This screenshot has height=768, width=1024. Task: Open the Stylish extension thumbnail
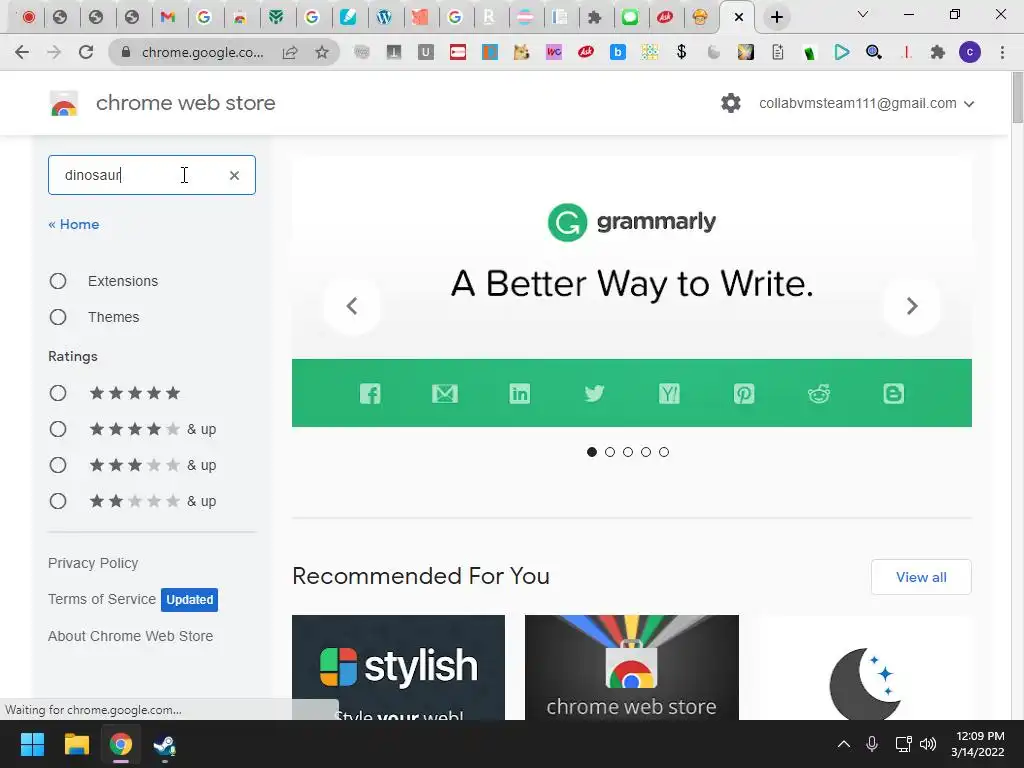pyautogui.click(x=398, y=667)
